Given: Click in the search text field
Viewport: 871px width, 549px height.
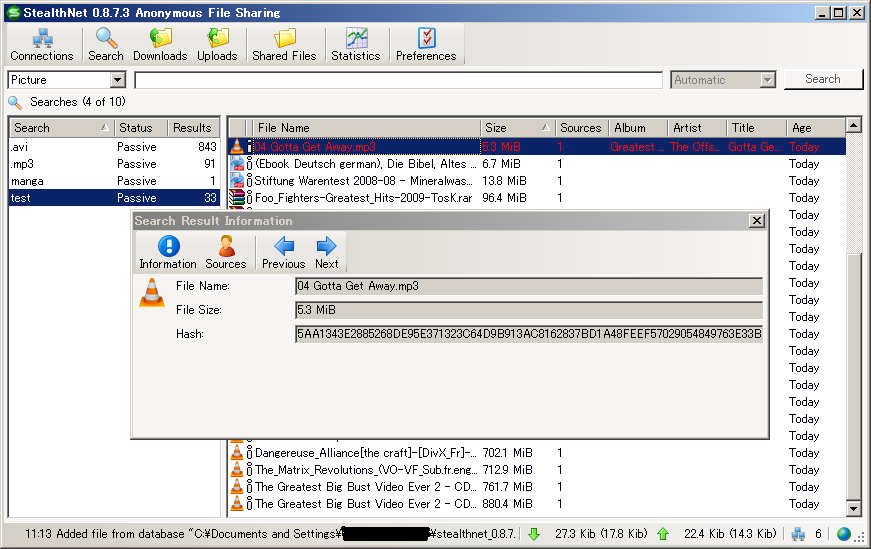Looking at the screenshot, I should [398, 80].
